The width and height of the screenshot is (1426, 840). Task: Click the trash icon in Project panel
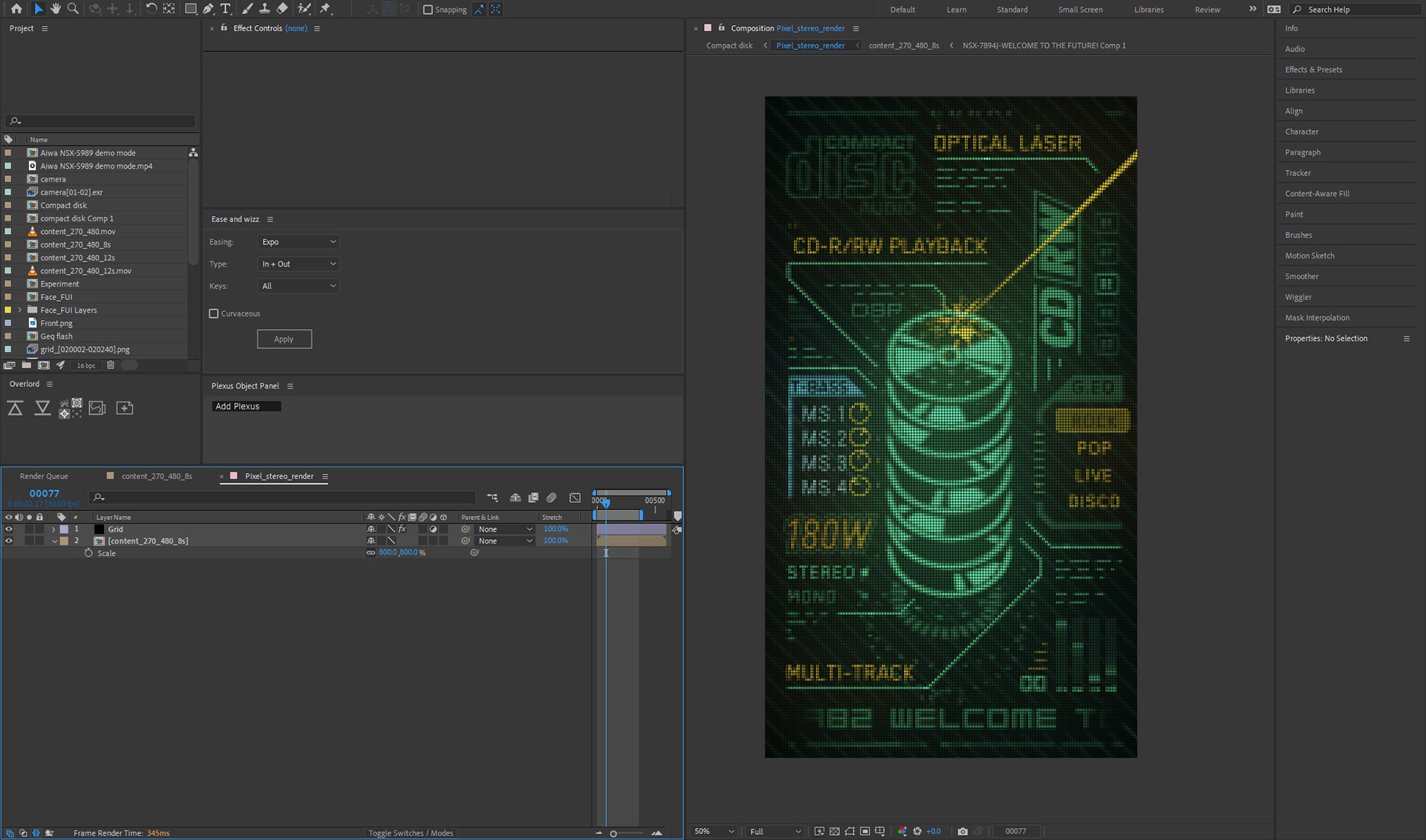click(111, 365)
